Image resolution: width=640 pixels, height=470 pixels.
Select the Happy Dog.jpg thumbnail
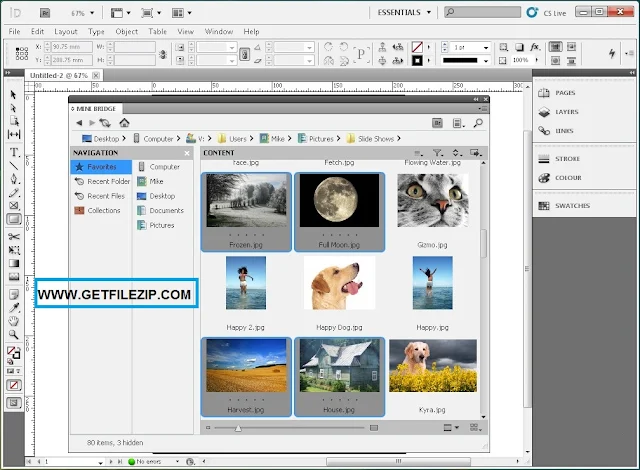[339, 283]
